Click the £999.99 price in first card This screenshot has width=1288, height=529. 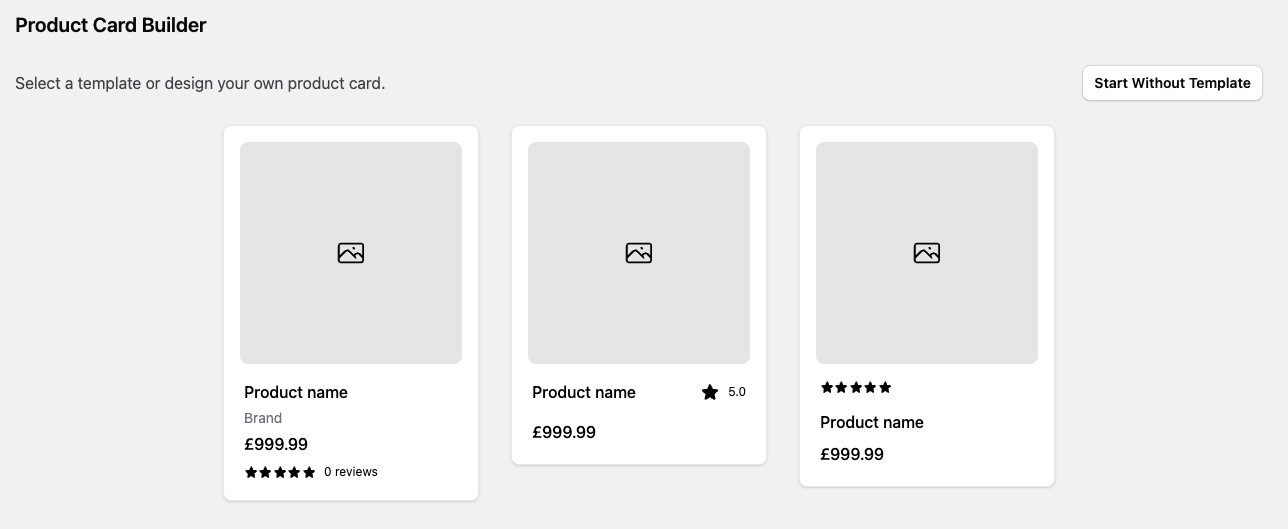click(276, 444)
